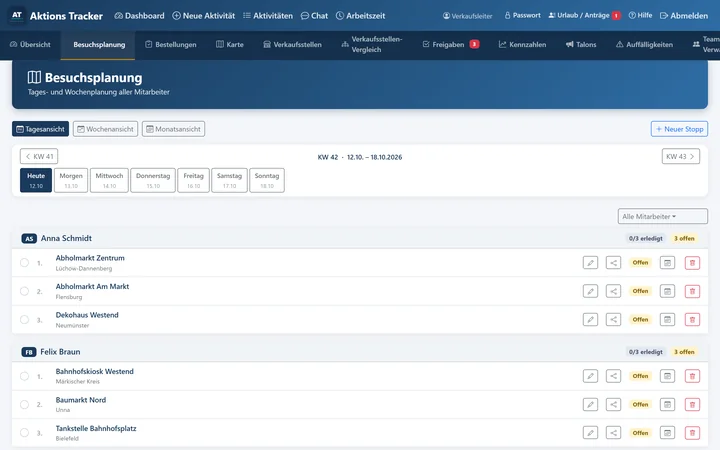Open the Verkaufsleiter profile
Viewport: 720px width, 450px height.
coord(467,16)
